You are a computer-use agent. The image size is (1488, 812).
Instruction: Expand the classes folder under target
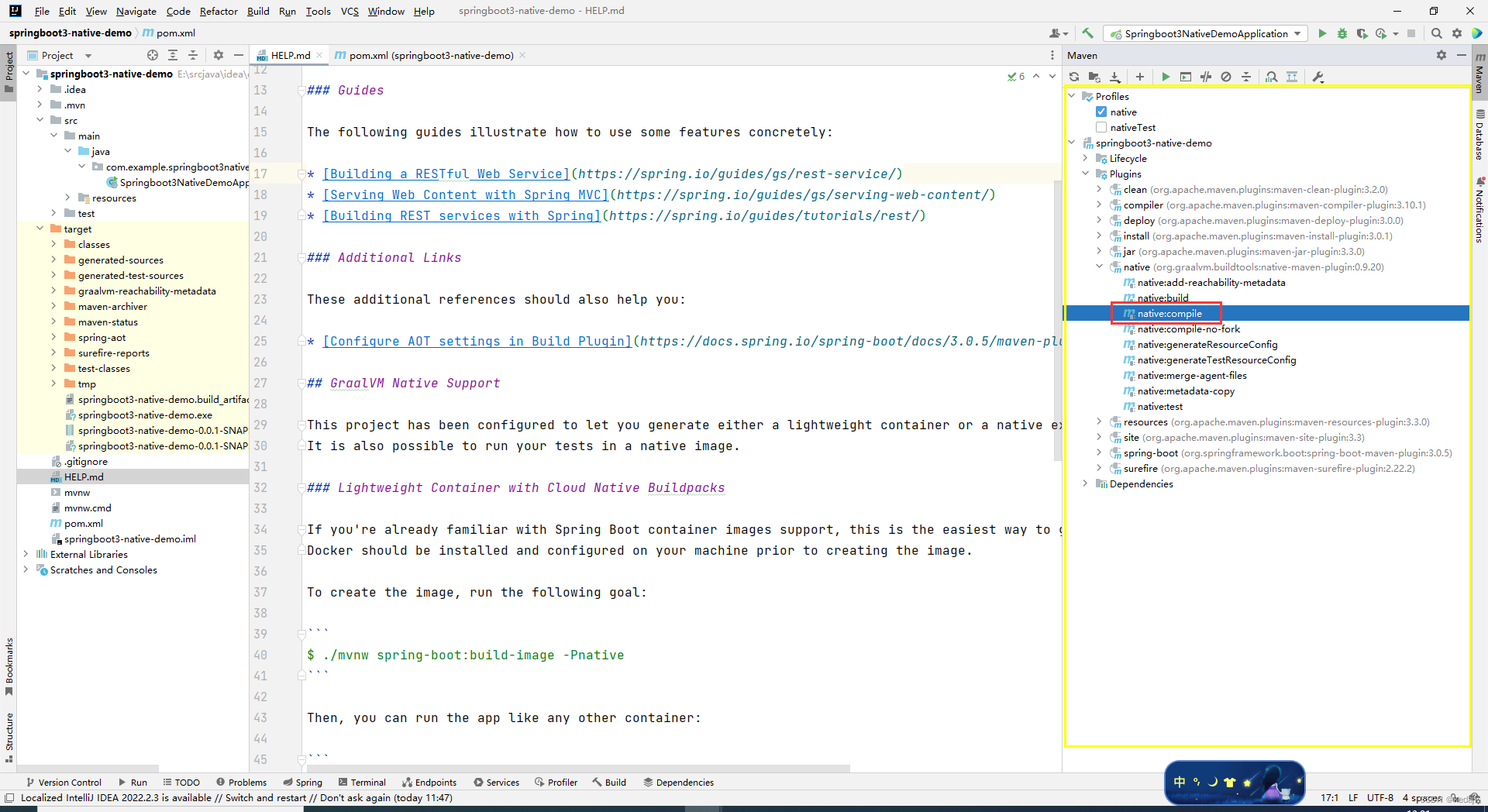(x=53, y=244)
